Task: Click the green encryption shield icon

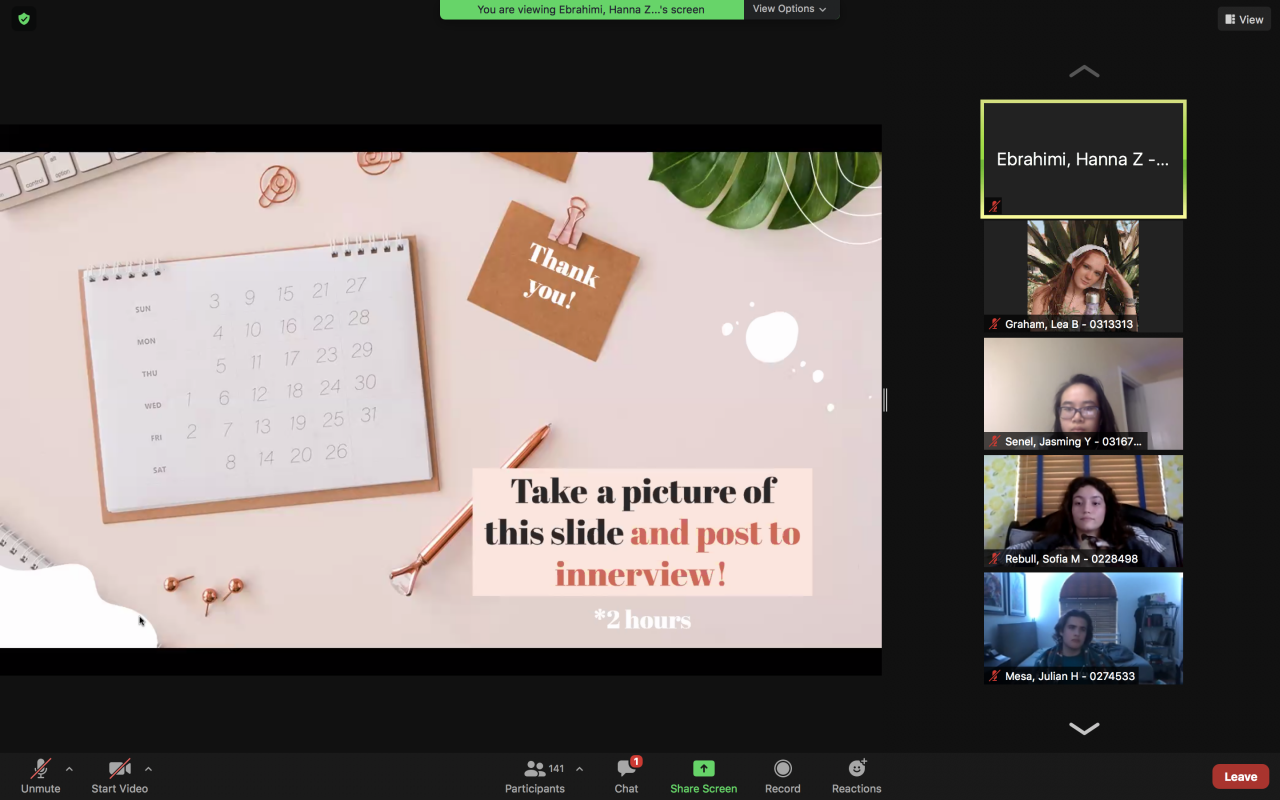Action: (24, 18)
